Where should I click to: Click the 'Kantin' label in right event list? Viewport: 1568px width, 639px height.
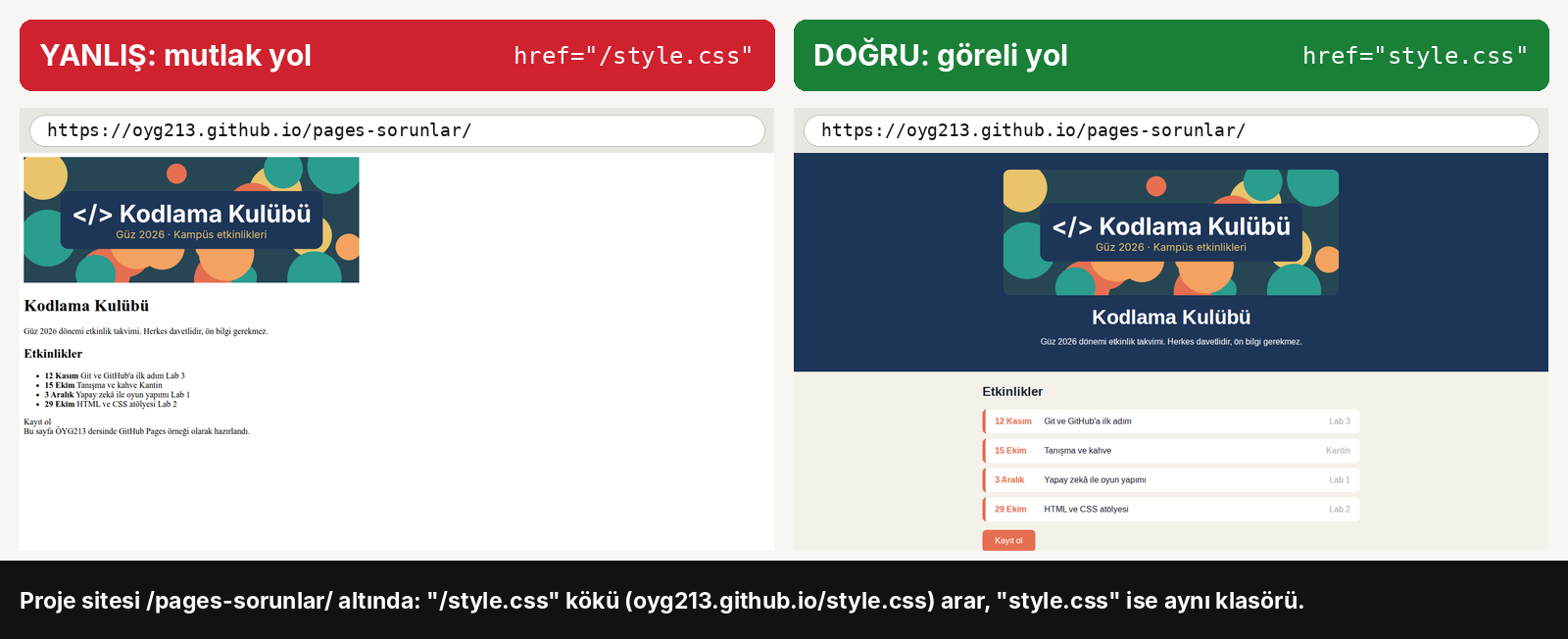[1338, 451]
